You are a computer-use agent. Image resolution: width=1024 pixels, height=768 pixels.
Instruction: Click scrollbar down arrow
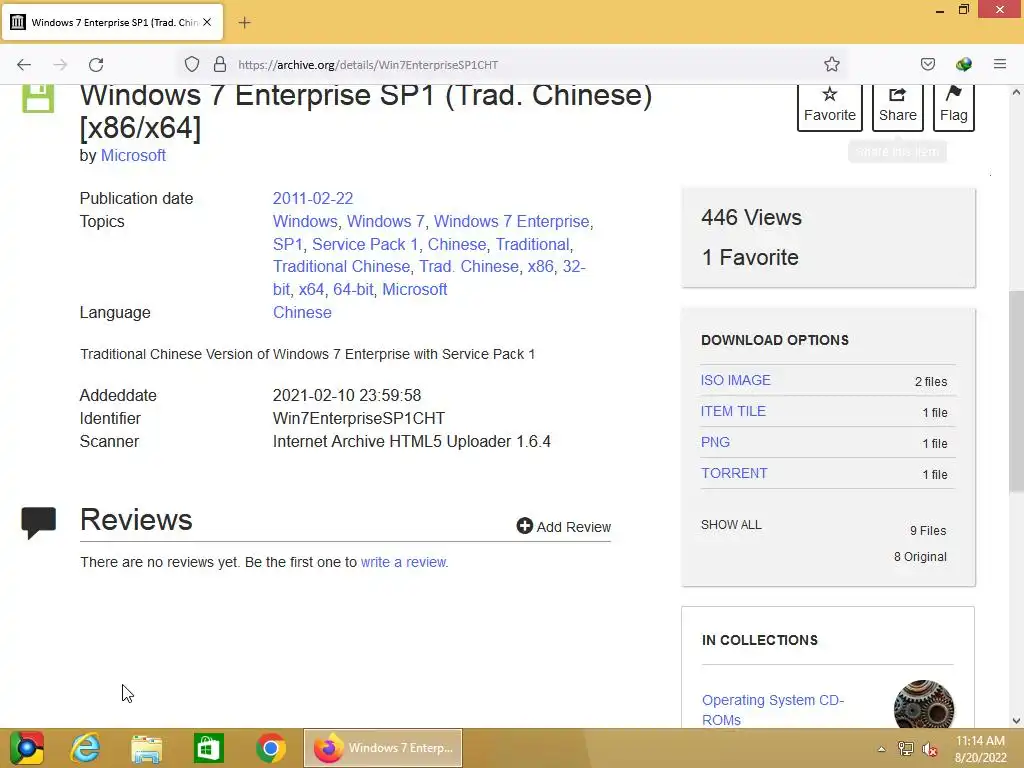(1016, 721)
